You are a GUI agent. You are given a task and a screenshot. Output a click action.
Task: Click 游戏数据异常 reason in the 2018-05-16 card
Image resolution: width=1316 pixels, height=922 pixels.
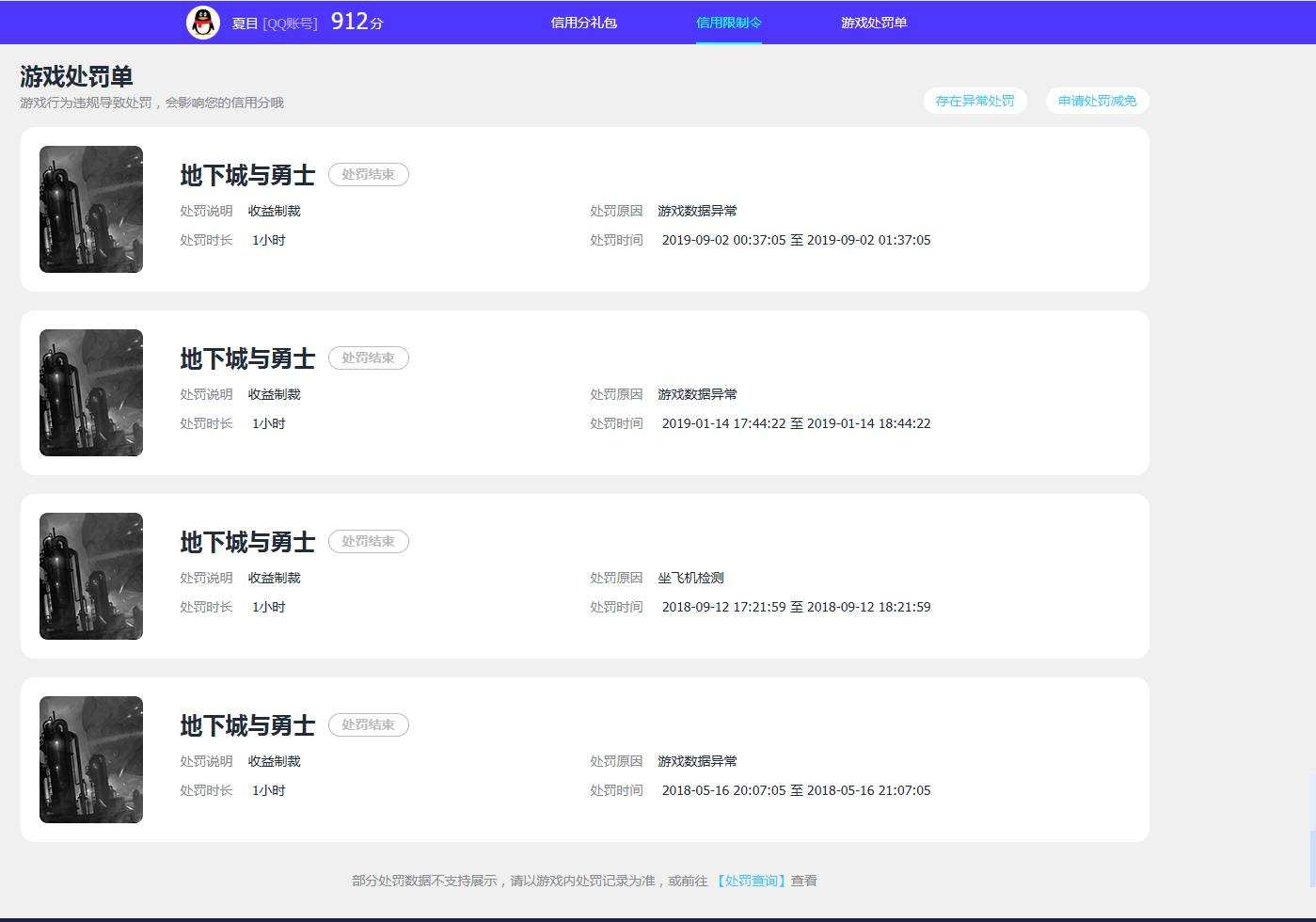697,761
